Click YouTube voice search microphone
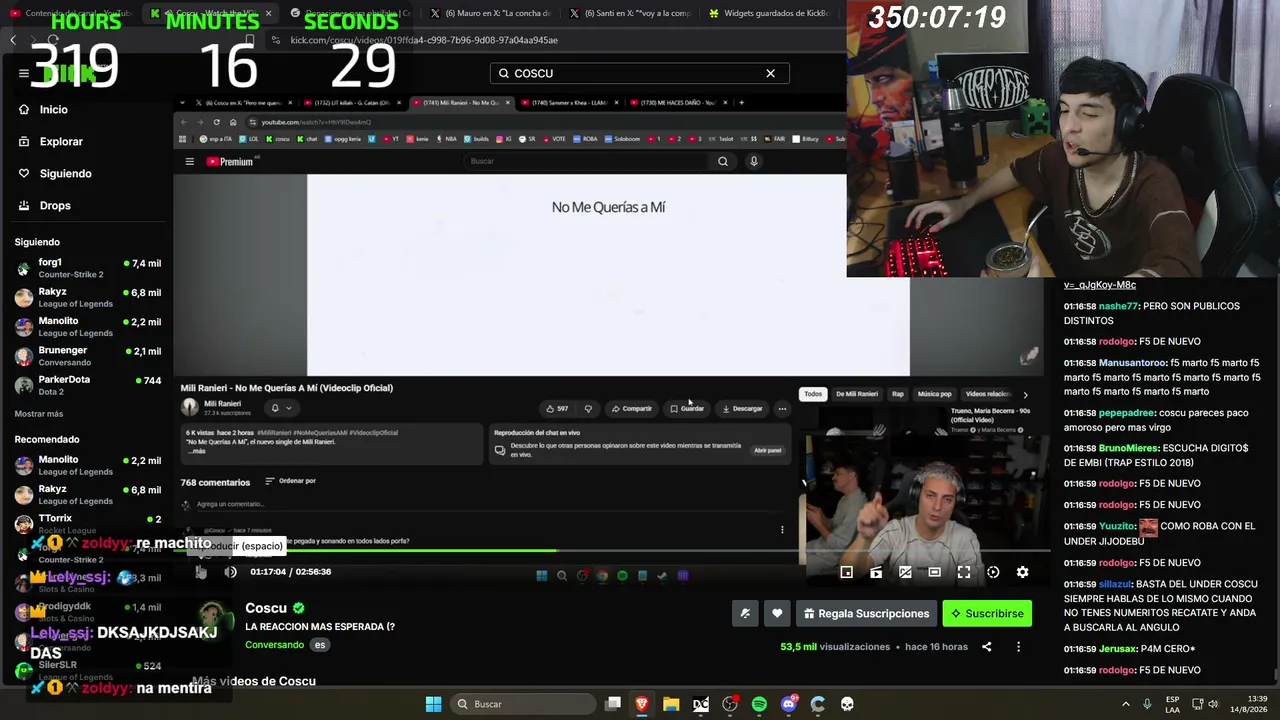The image size is (1280, 720). click(x=754, y=161)
